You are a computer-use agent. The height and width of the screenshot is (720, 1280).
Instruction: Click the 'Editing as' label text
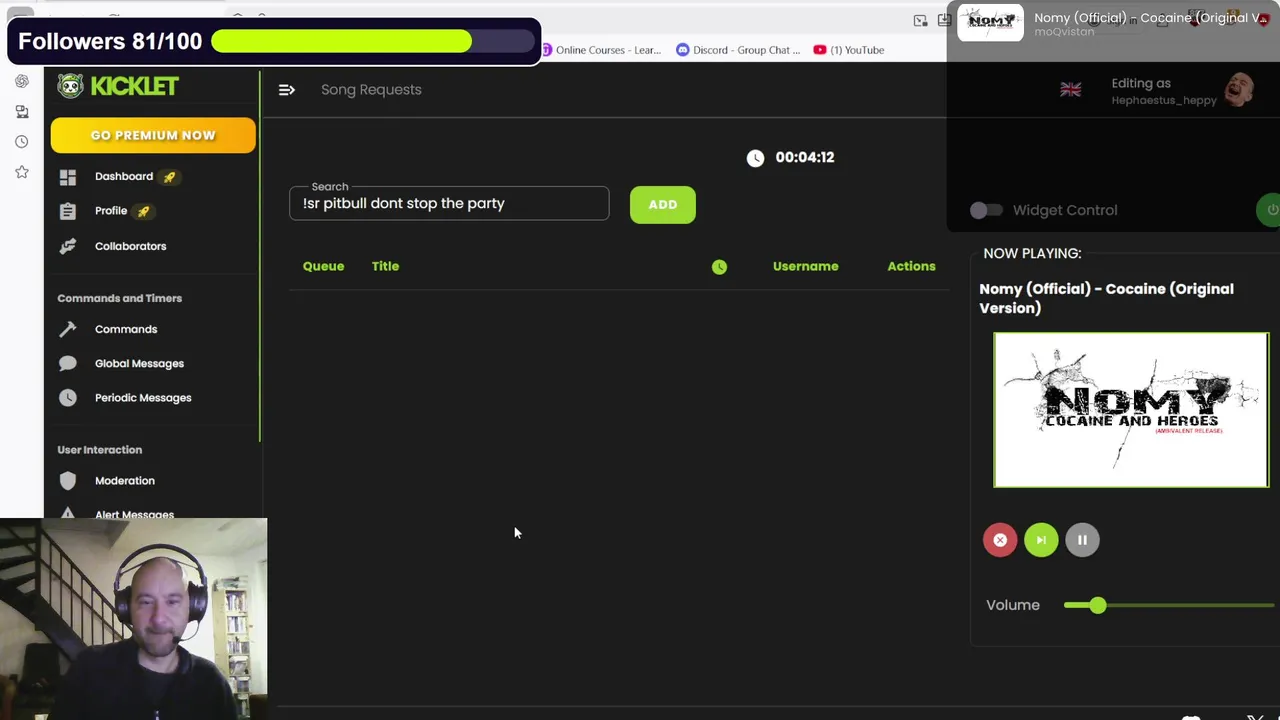(1141, 83)
